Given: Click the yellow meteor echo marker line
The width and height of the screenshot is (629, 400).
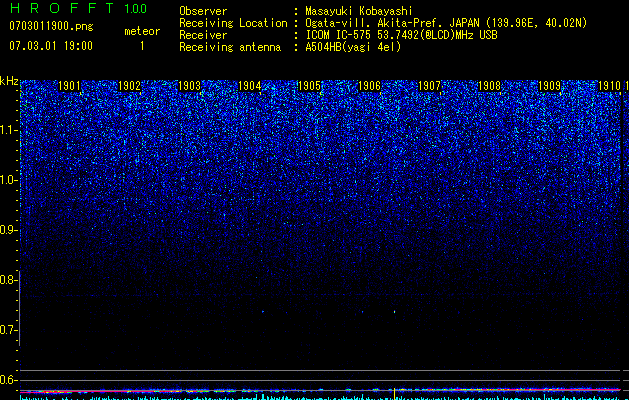Looking at the screenshot, I should coord(395,394).
